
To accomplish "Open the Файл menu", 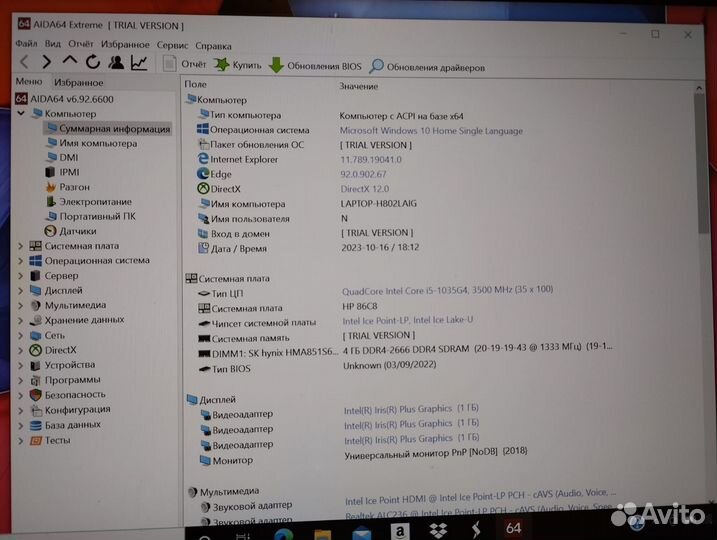I will point(26,43).
